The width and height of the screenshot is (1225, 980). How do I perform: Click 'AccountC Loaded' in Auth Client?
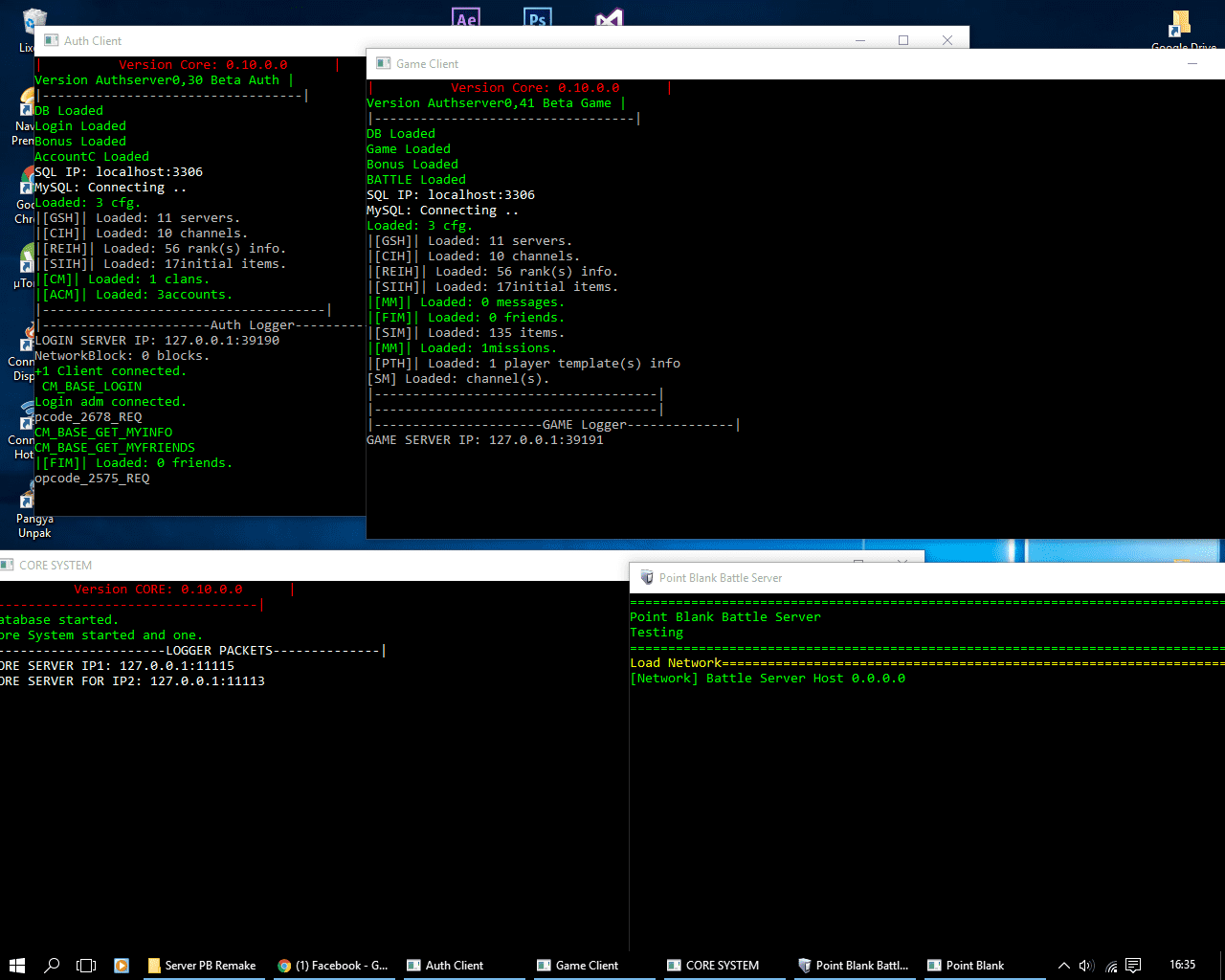tap(92, 156)
